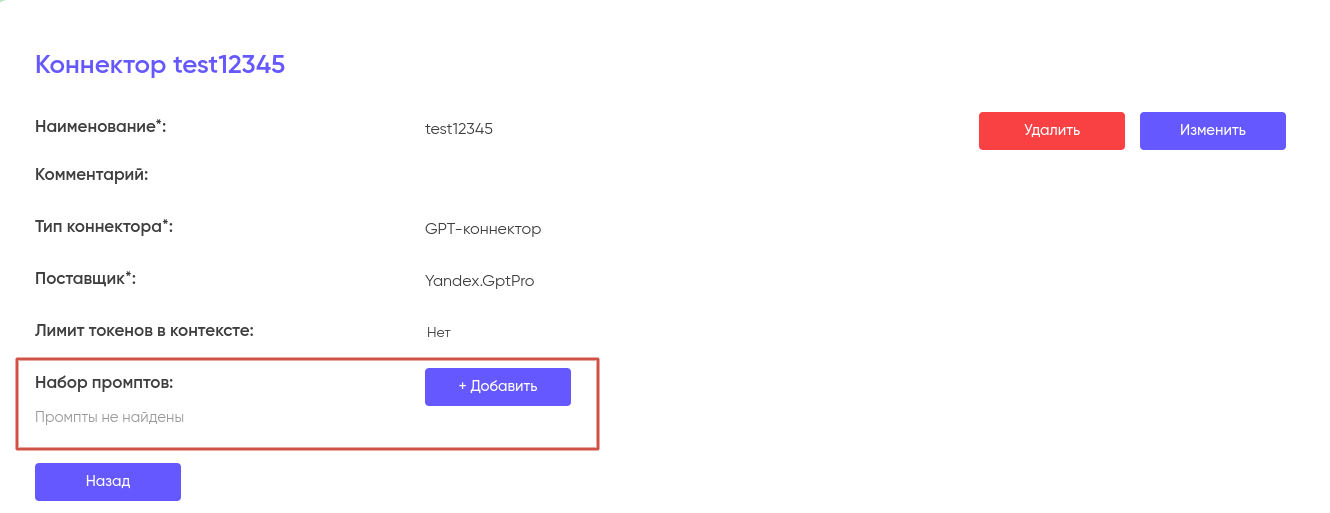Click the plus sign on Добавить button
The height and width of the screenshot is (513, 1330).
click(x=463, y=387)
